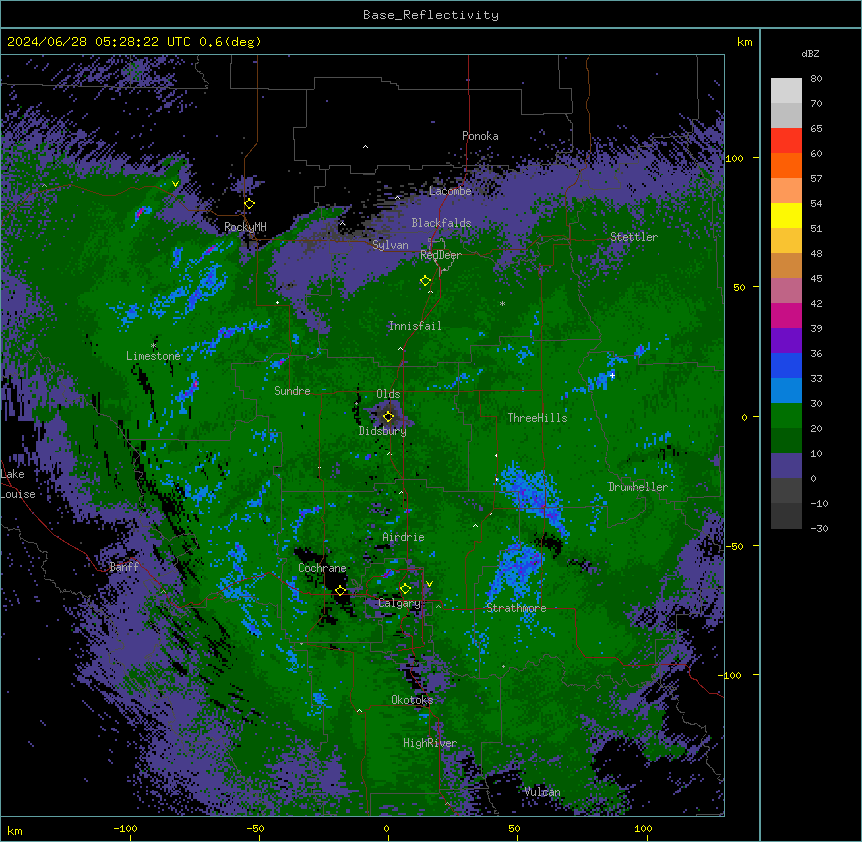Click the Okotoks town label

pyautogui.click(x=412, y=700)
